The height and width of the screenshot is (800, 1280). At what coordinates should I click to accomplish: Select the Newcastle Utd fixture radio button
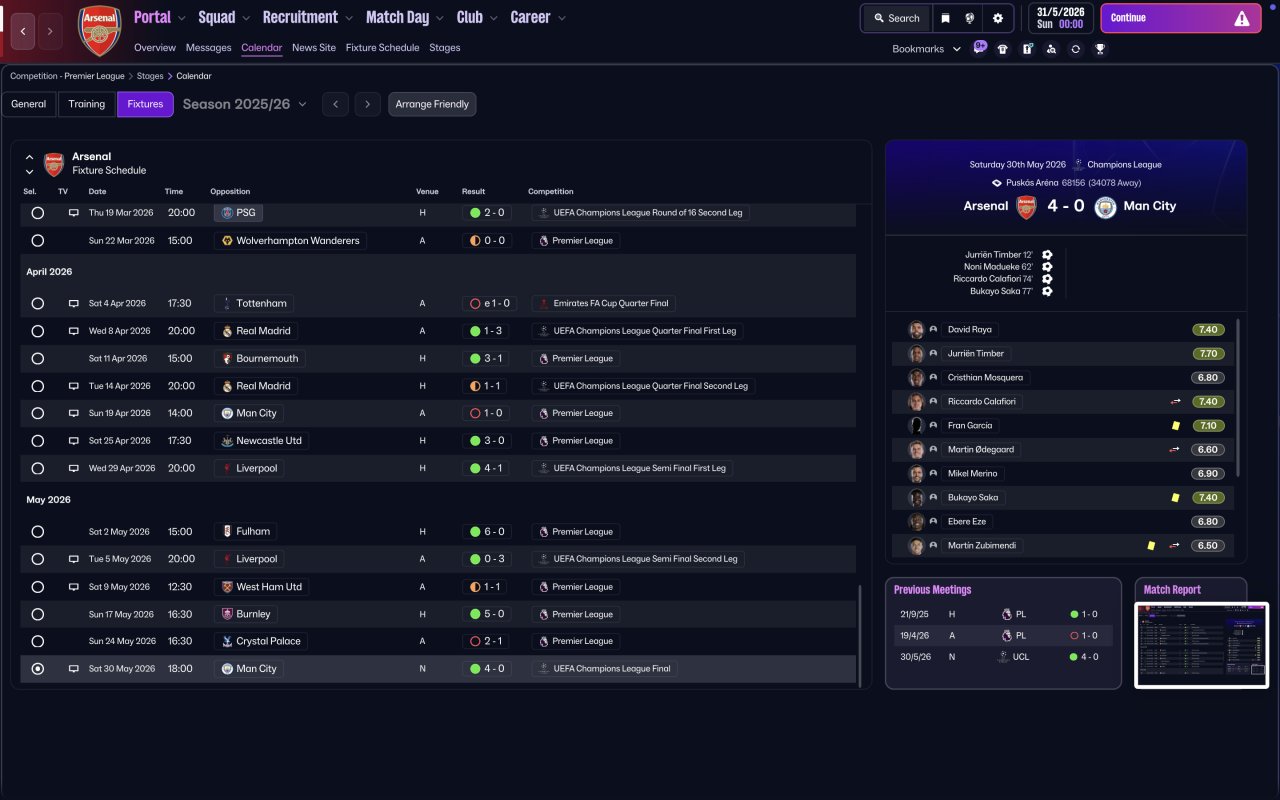(x=38, y=441)
